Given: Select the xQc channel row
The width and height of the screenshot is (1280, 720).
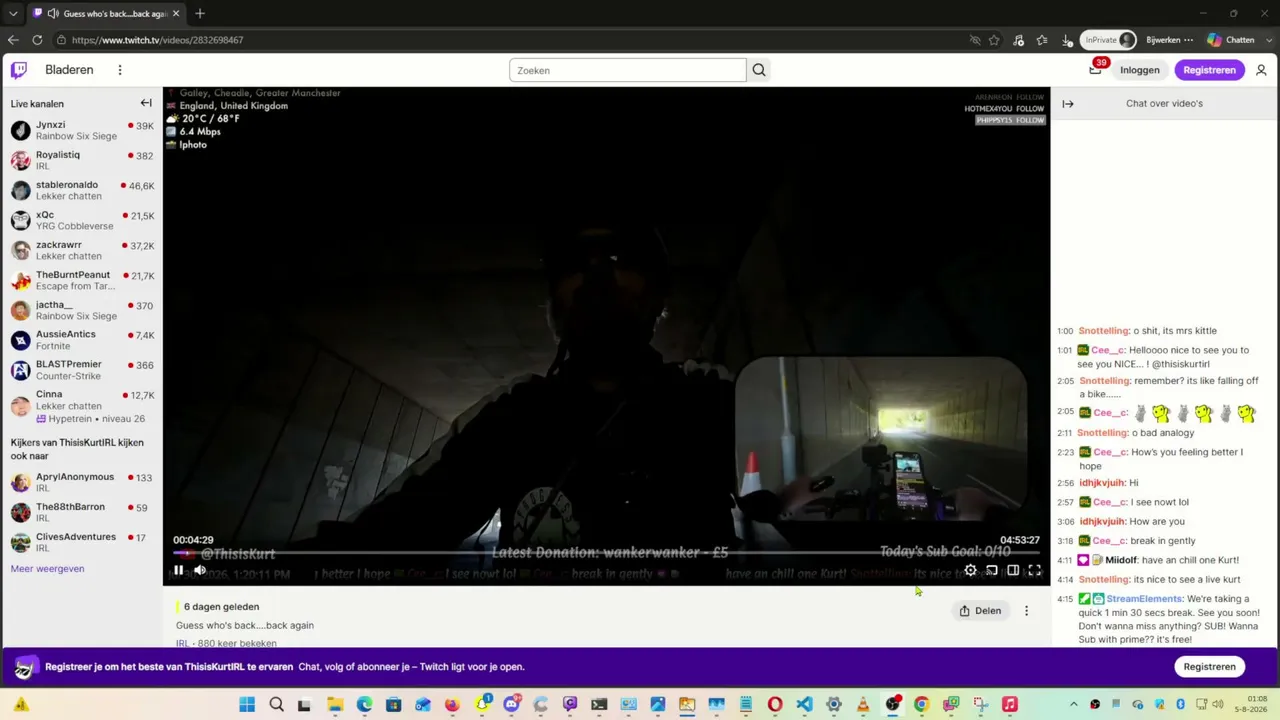Looking at the screenshot, I should (81, 221).
